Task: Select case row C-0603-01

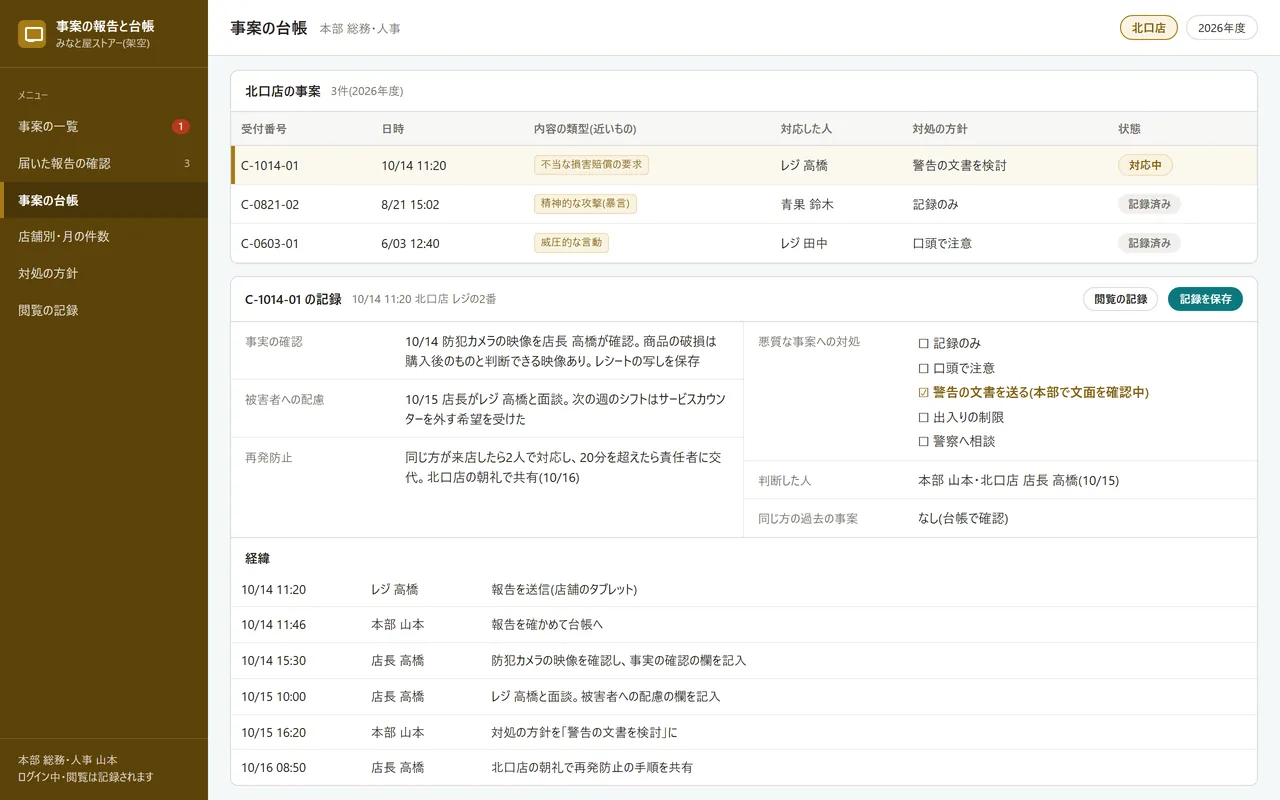Action: (744, 243)
